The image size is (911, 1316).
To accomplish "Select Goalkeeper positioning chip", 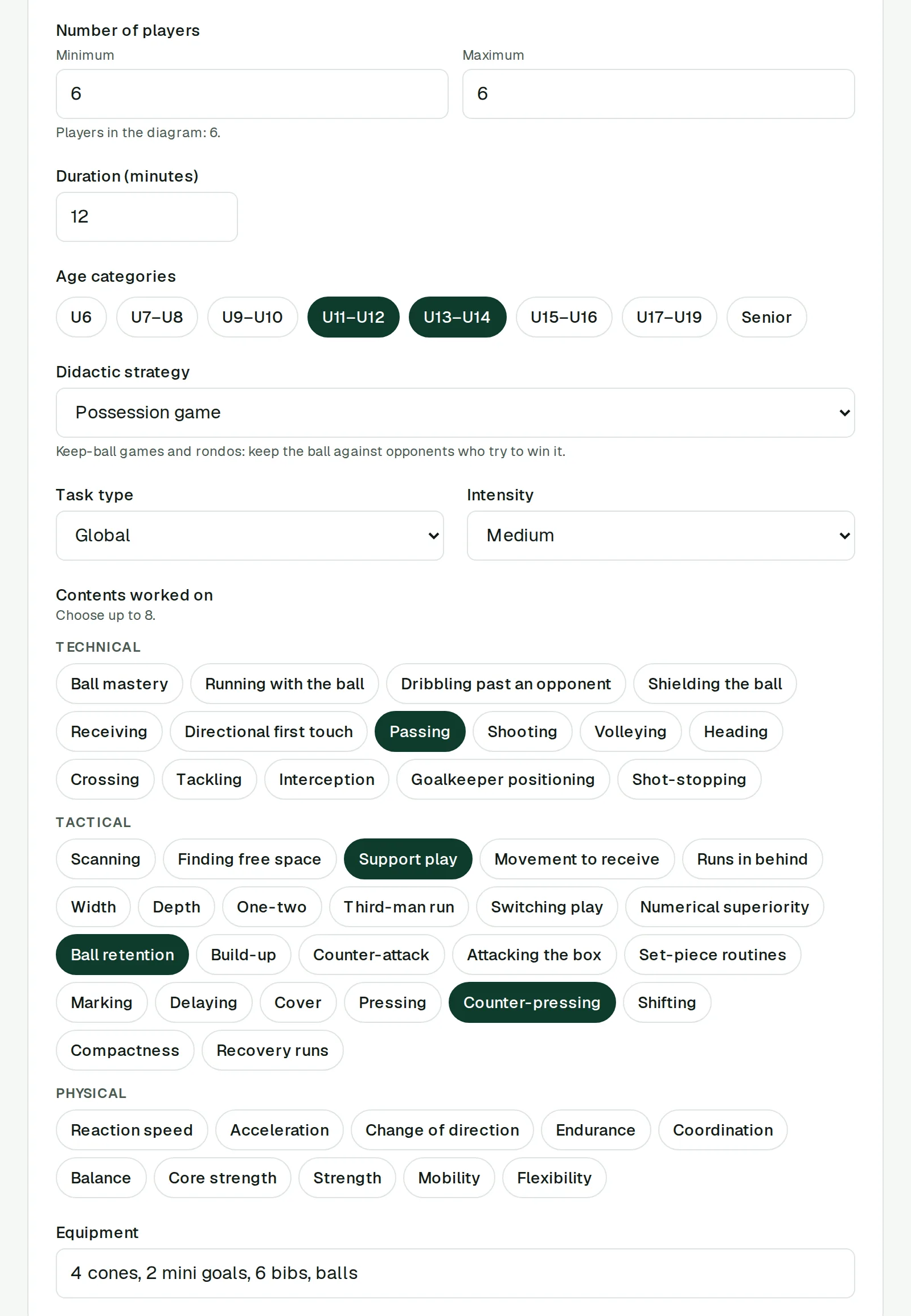I will (x=503, y=780).
